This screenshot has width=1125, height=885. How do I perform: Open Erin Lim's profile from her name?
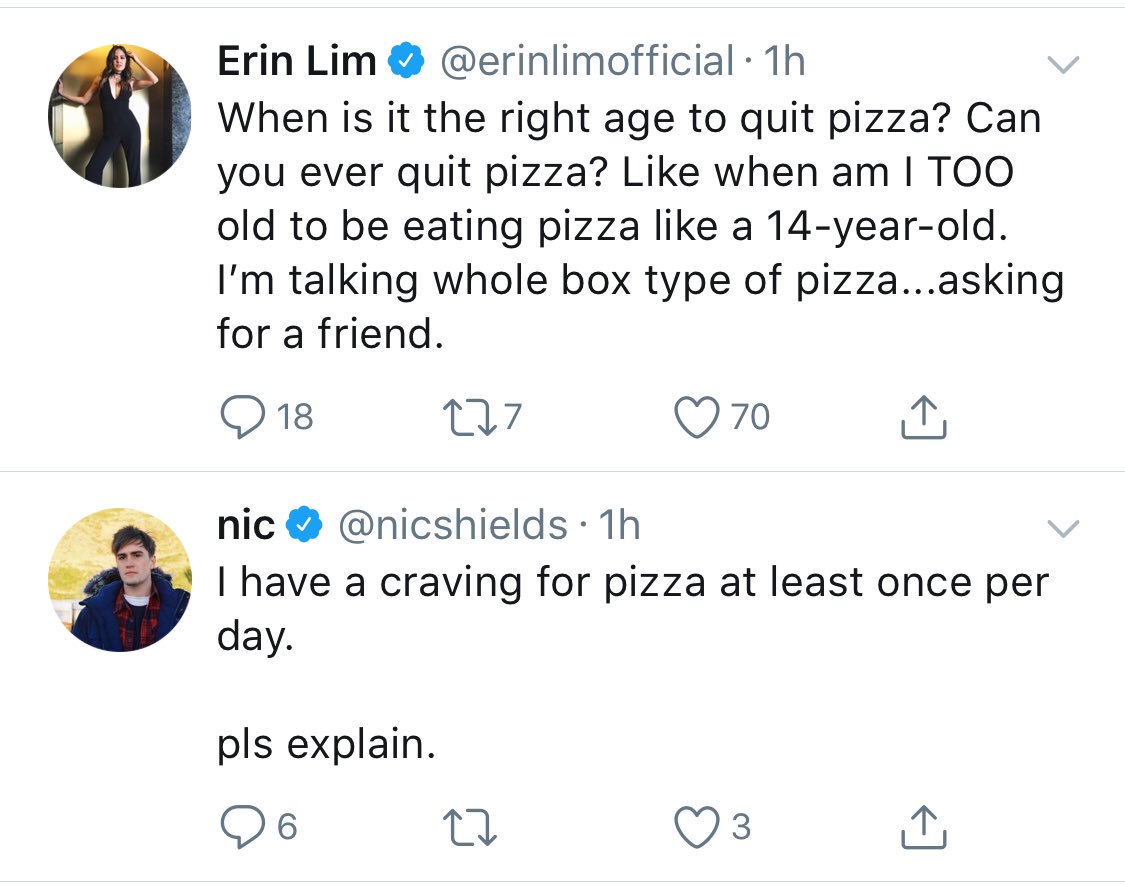point(296,62)
